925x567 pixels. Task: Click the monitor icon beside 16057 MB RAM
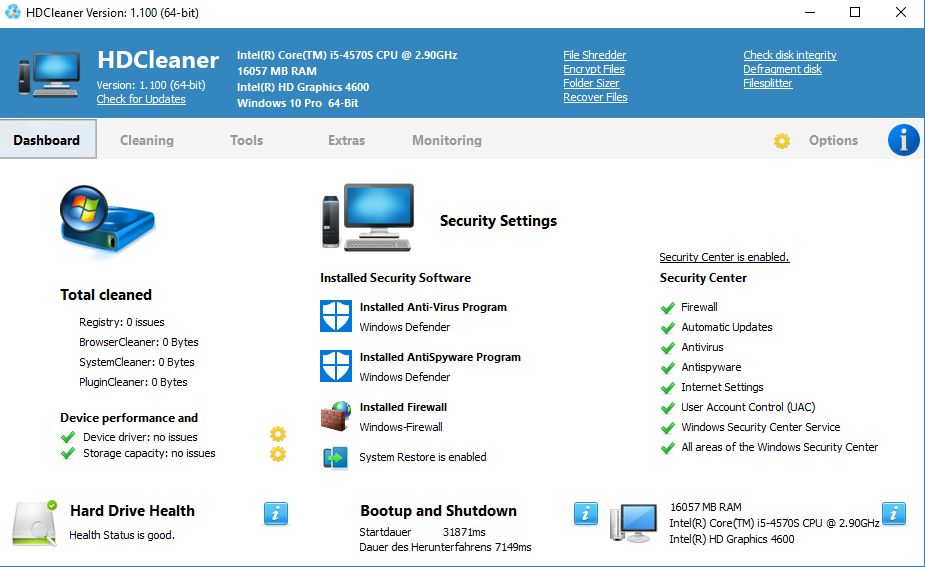(x=634, y=523)
